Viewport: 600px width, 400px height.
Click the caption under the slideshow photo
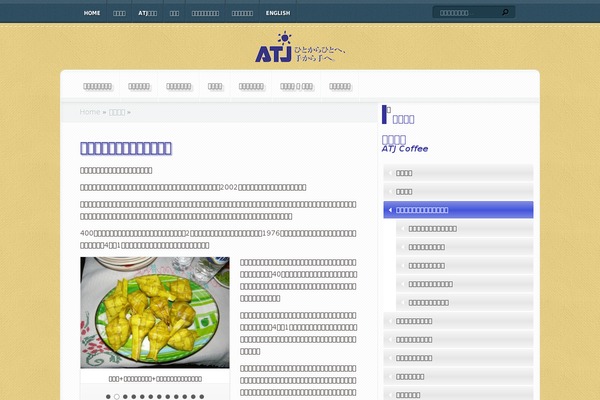coord(155,379)
